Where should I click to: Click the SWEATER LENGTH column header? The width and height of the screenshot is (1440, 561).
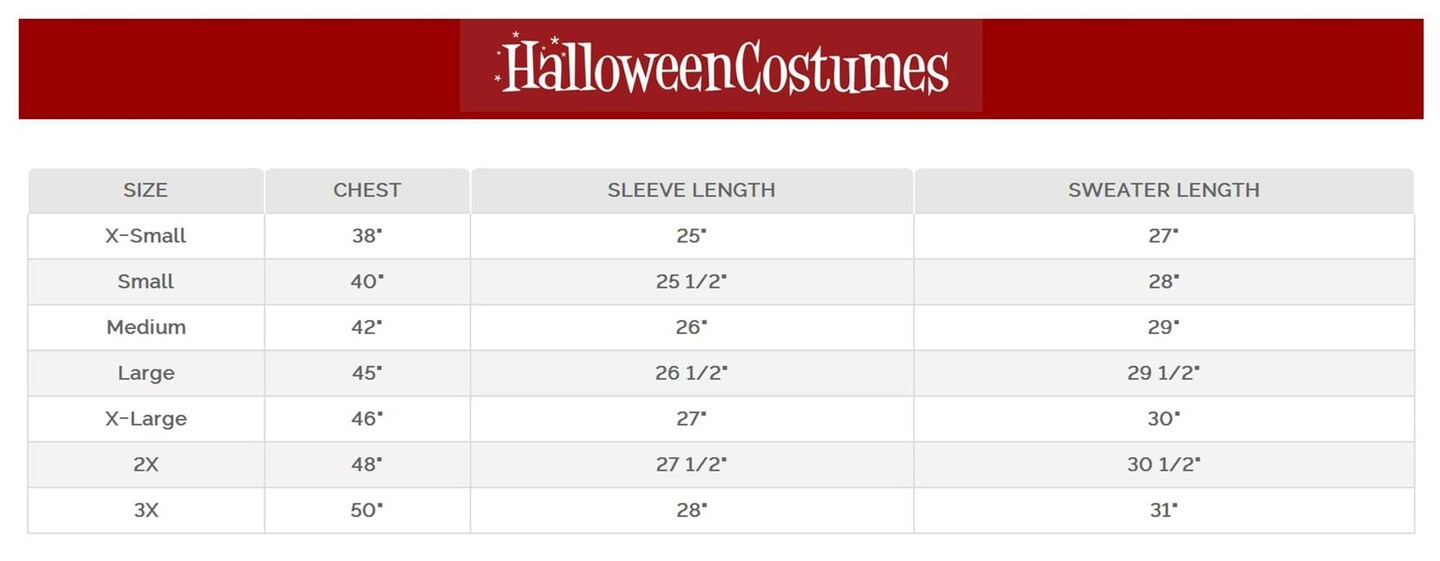tap(1163, 190)
